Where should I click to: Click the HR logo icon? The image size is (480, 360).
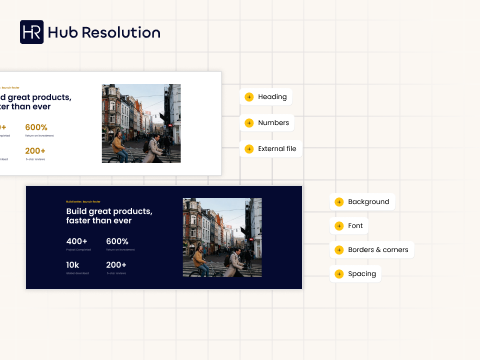(32, 32)
